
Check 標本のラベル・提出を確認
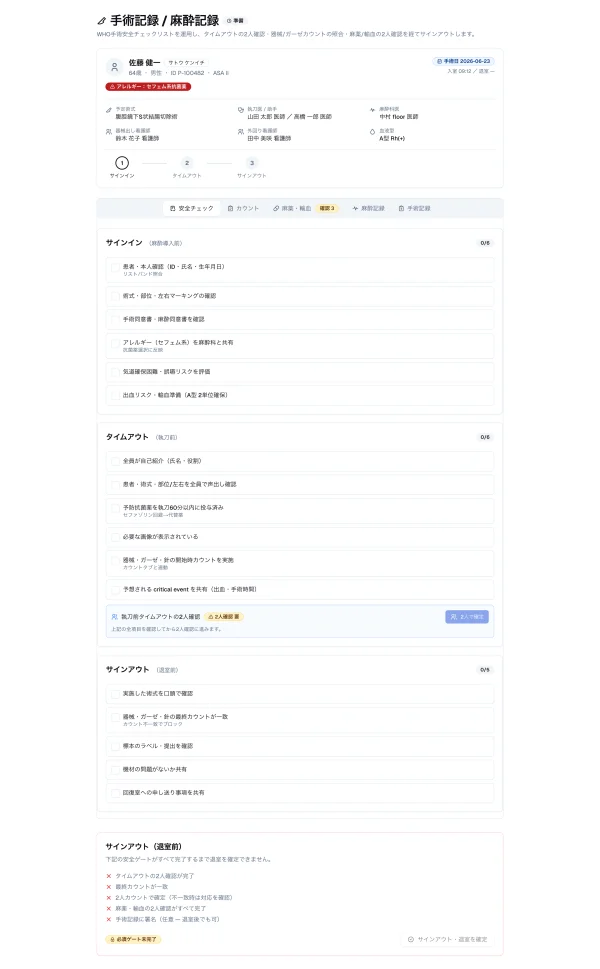click(x=115, y=747)
